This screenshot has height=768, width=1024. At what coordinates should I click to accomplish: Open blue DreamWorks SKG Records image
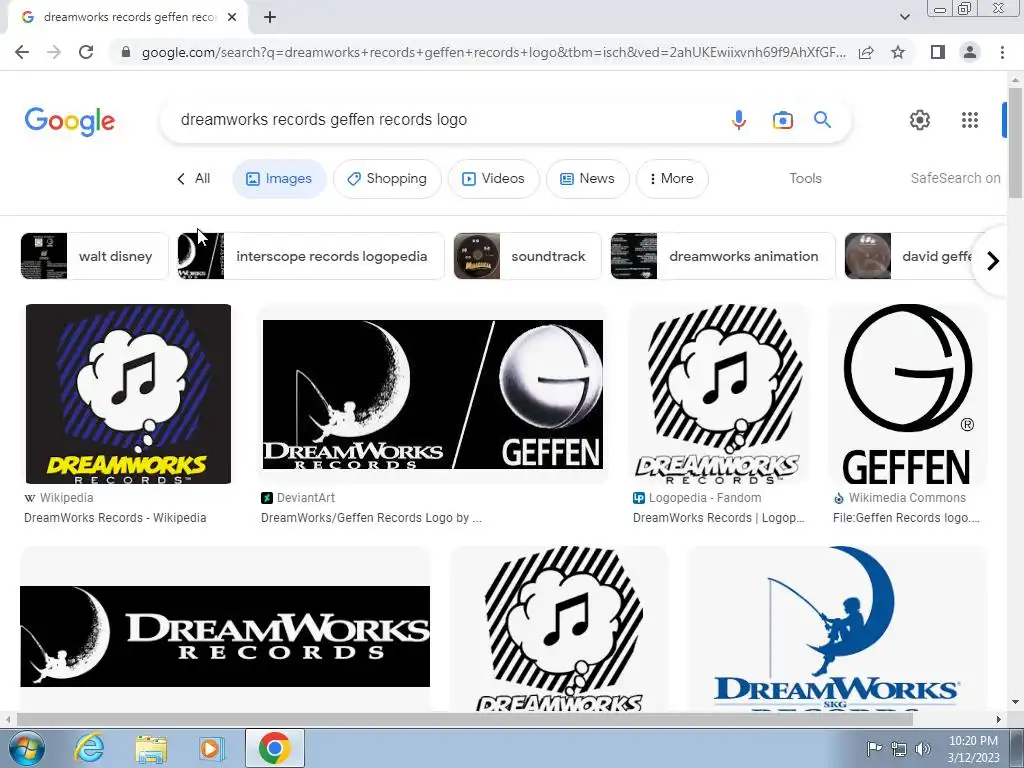coord(837,629)
